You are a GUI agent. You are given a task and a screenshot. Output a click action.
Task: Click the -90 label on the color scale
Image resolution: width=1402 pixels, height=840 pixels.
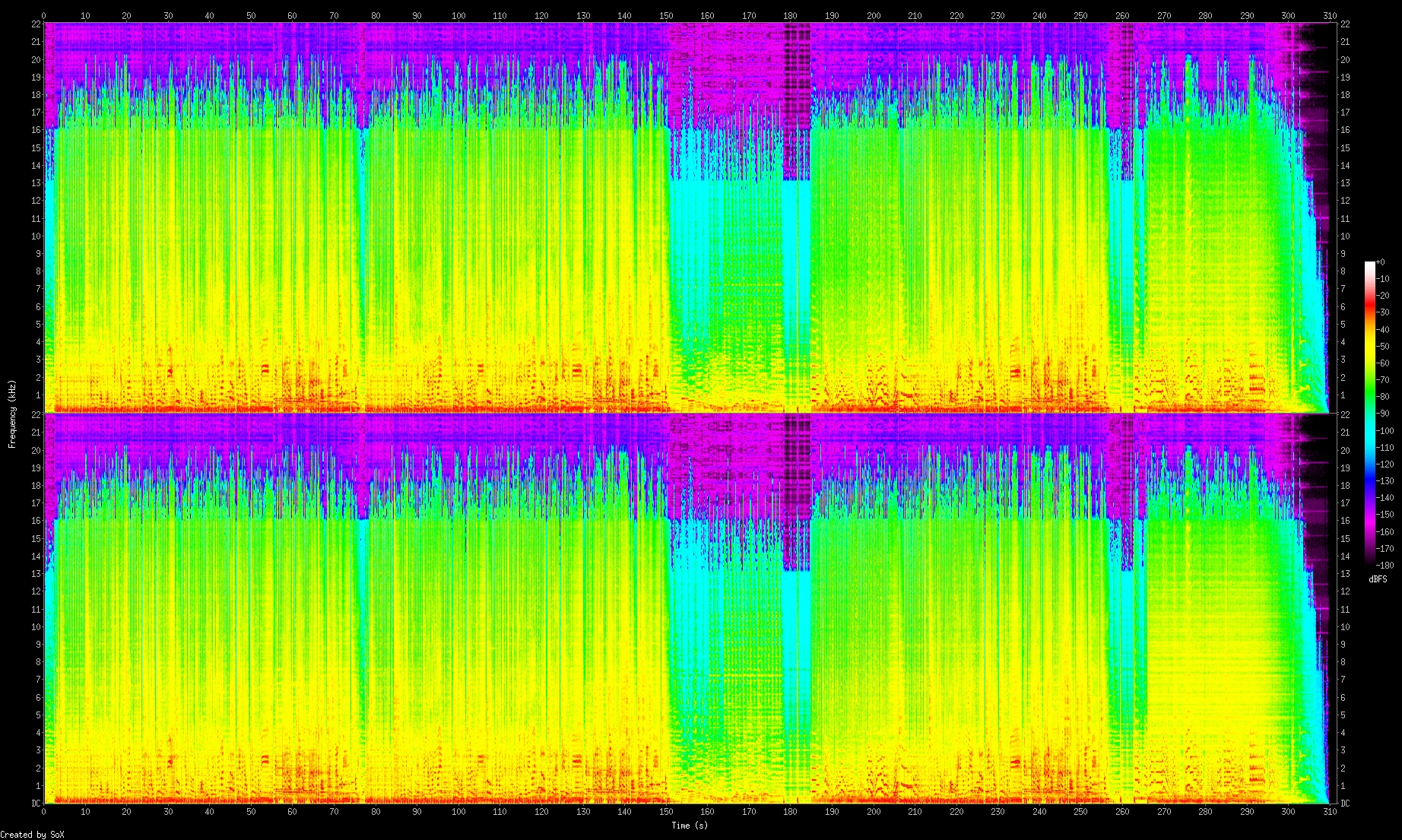click(1385, 414)
